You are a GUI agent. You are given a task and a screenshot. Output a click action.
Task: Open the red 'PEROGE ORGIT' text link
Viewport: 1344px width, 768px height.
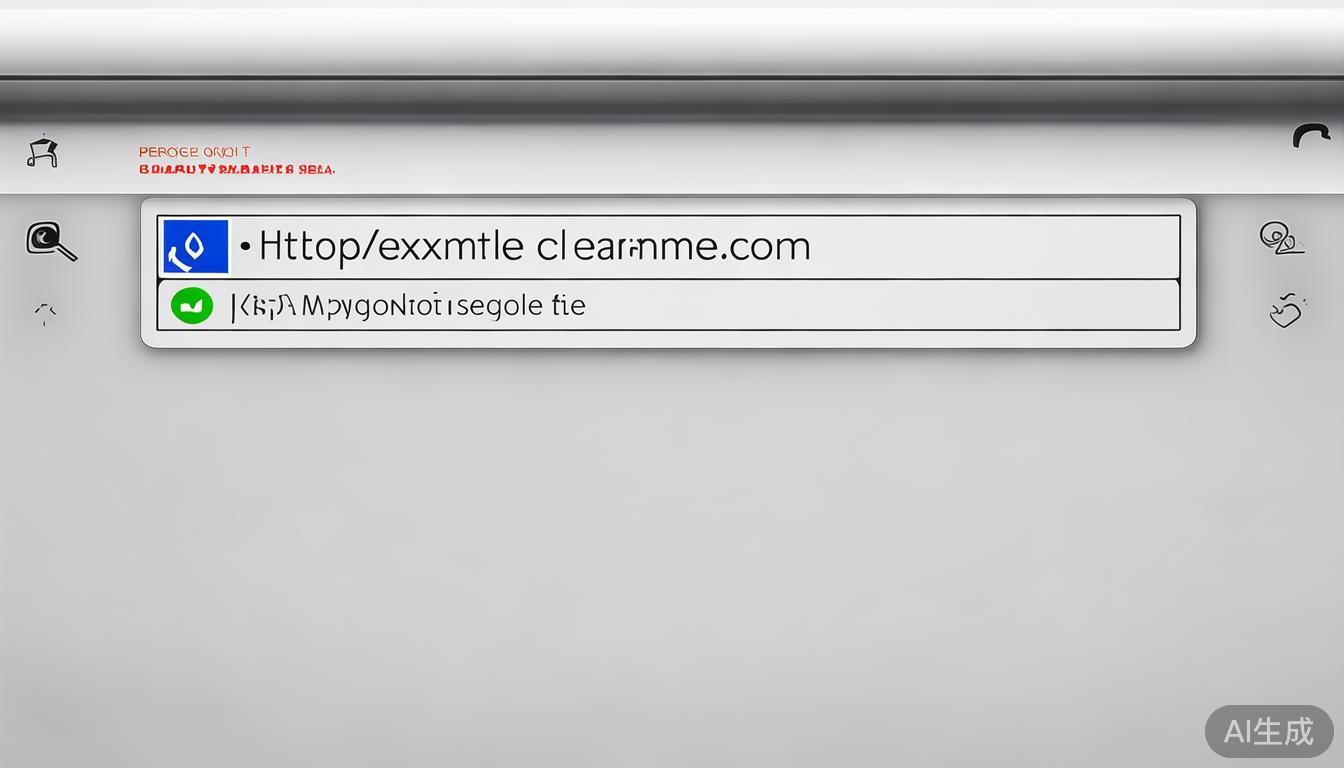(x=194, y=152)
